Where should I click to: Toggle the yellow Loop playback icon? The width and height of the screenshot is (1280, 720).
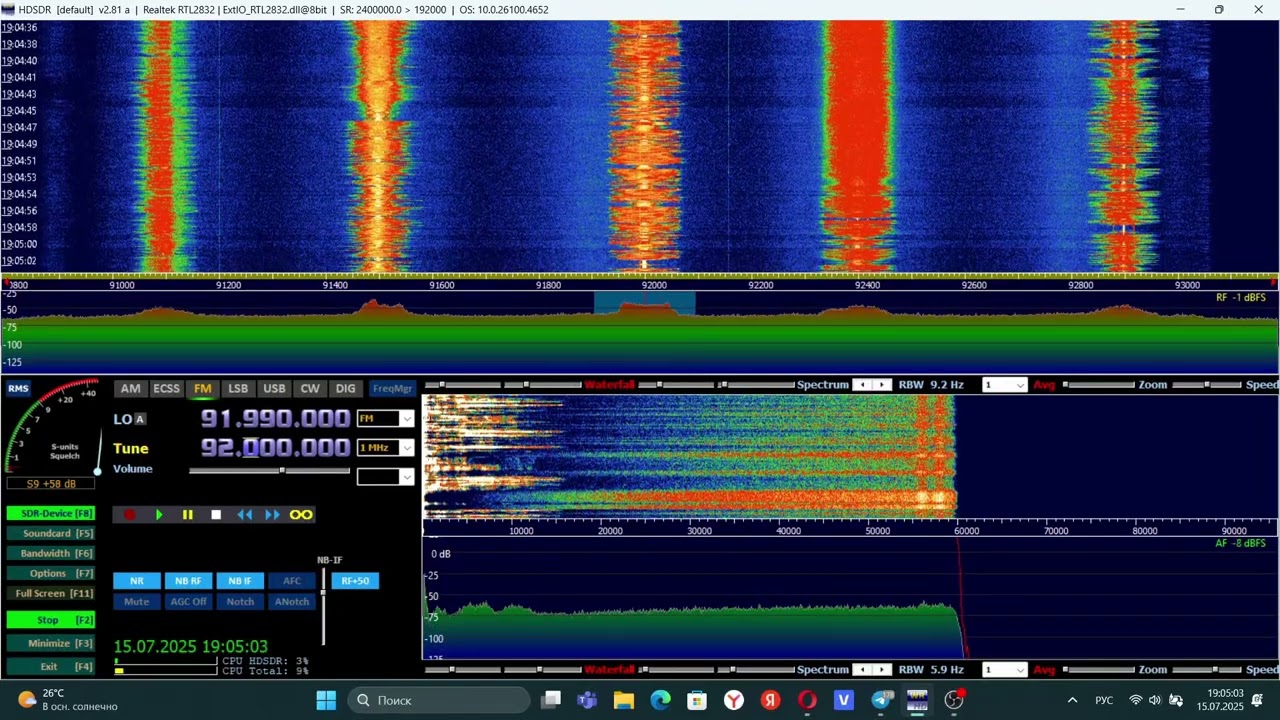301,514
